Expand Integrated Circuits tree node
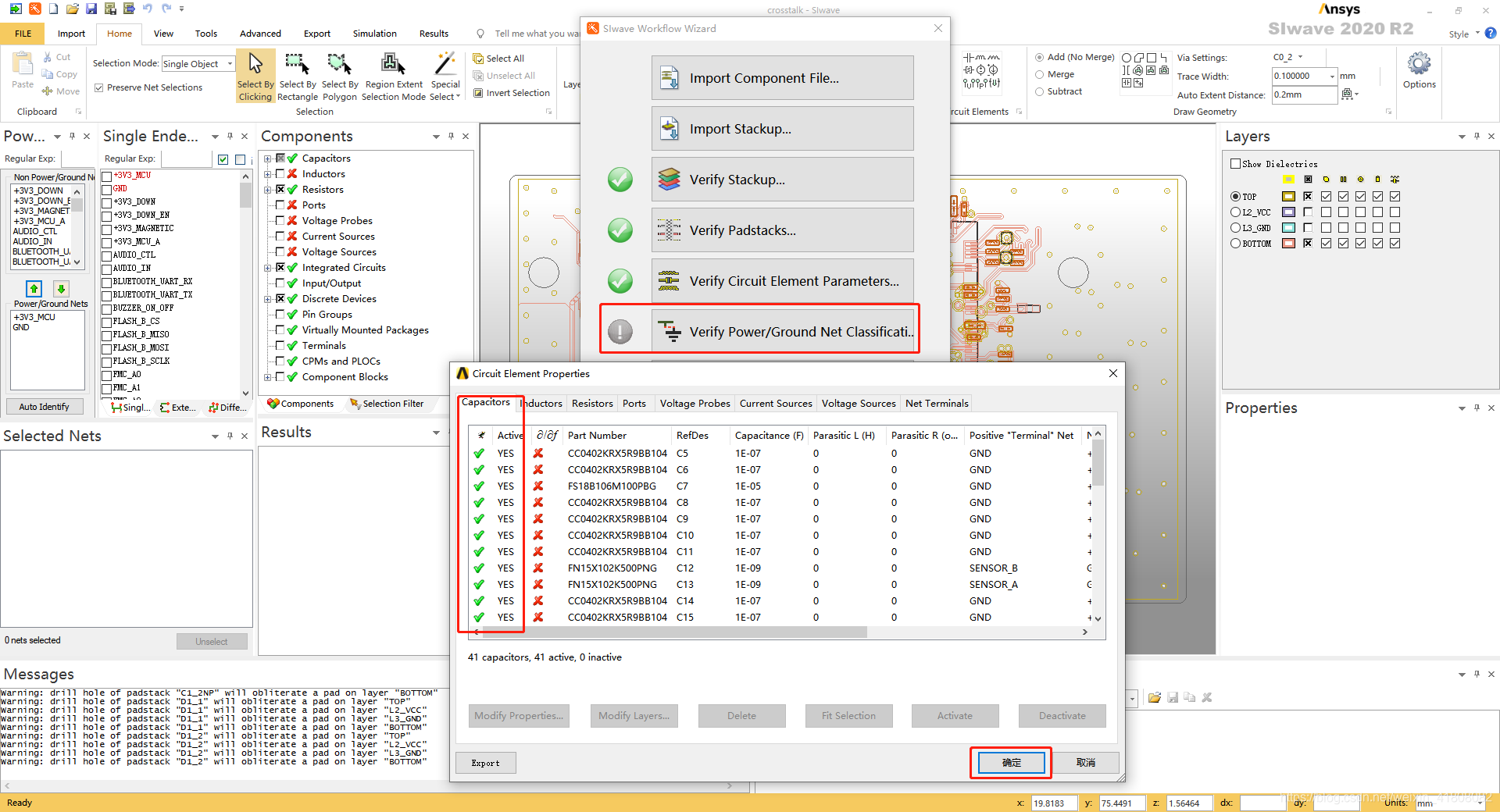1500x812 pixels. click(268, 268)
